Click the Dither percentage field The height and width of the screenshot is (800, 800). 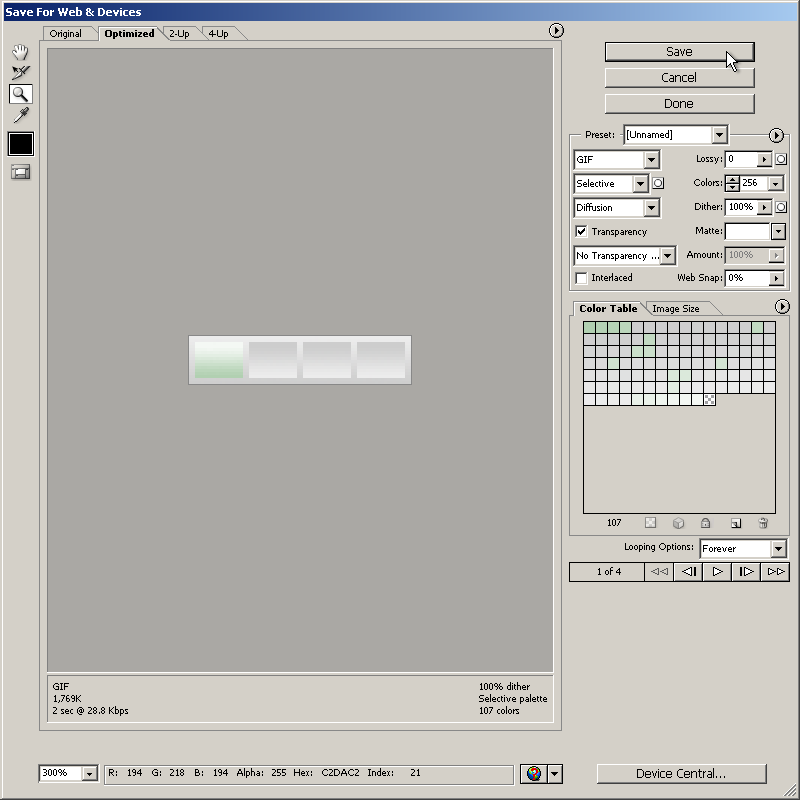pos(741,208)
